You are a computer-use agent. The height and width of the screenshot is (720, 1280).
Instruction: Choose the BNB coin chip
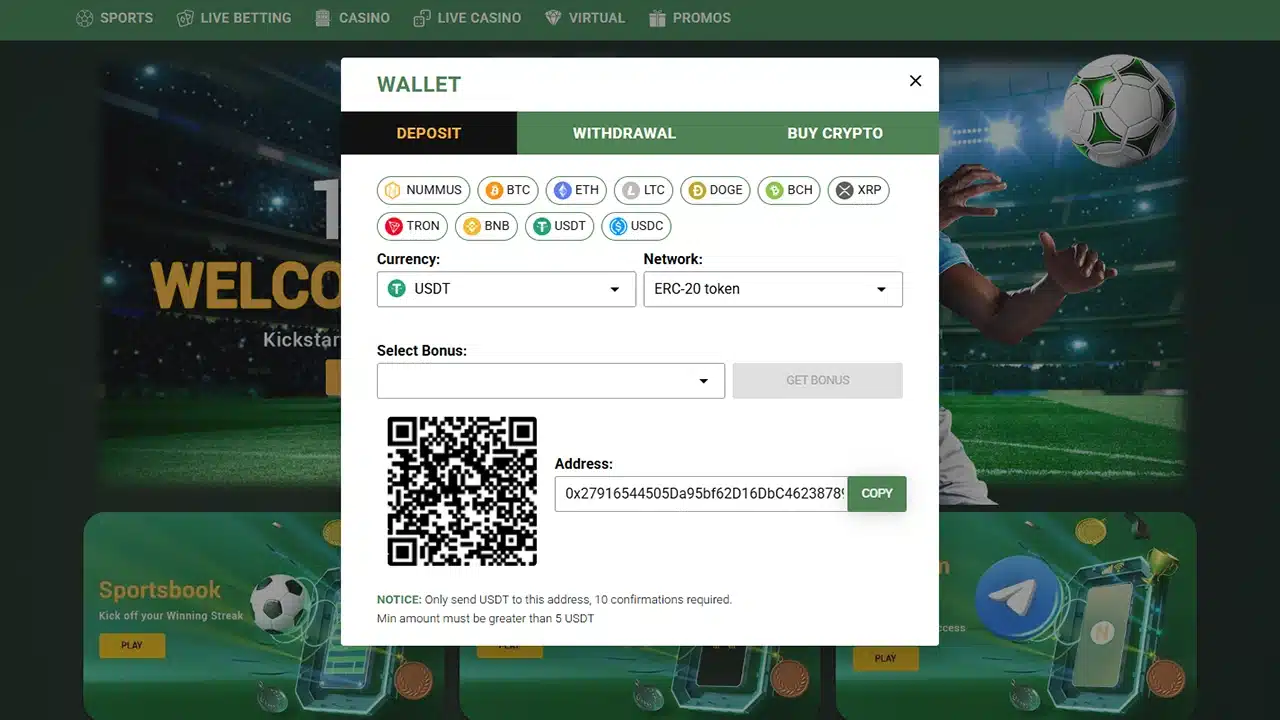[486, 226]
